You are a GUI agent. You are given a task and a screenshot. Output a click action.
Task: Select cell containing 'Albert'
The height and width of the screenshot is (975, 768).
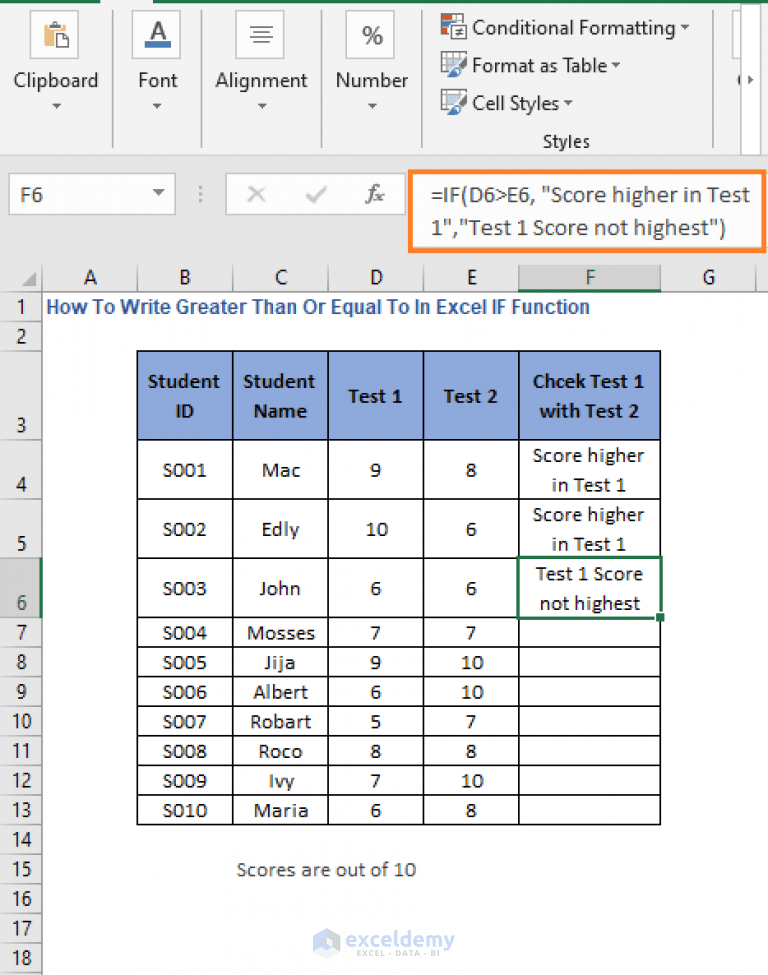(280, 692)
